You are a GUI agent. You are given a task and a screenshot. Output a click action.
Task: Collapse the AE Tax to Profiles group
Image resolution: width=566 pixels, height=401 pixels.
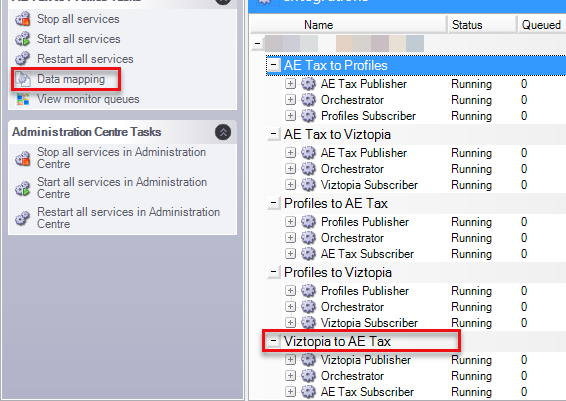click(274, 65)
